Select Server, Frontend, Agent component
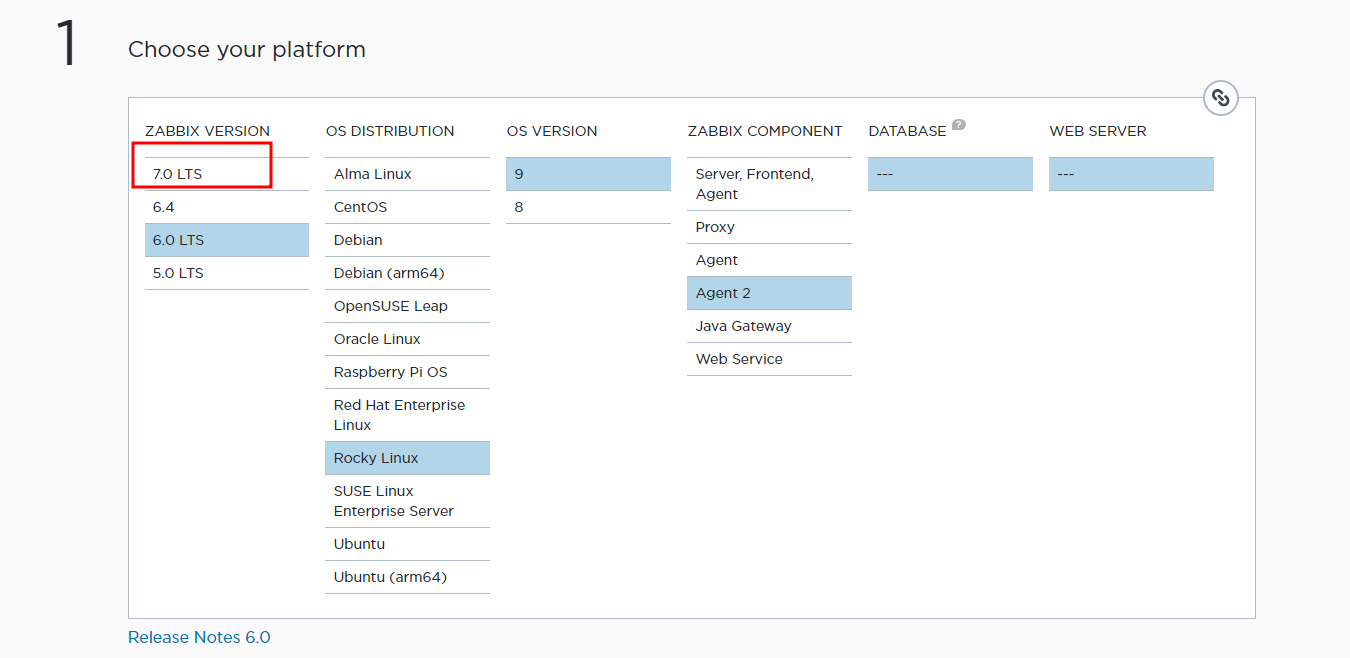 [x=769, y=184]
